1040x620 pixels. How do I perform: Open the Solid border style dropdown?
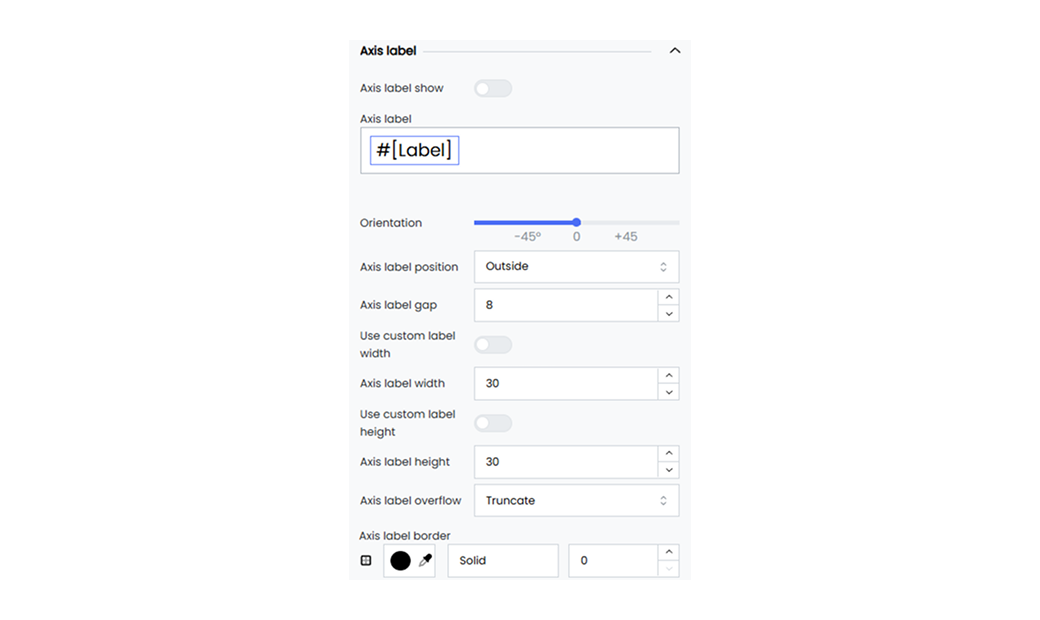coord(503,561)
